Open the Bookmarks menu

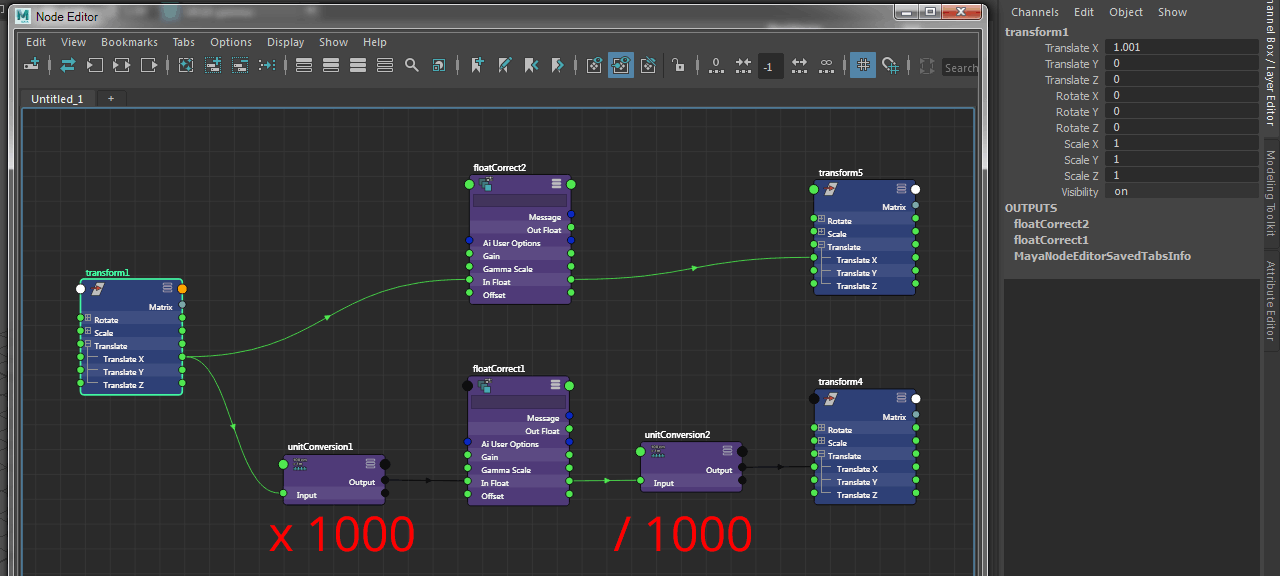pos(129,42)
